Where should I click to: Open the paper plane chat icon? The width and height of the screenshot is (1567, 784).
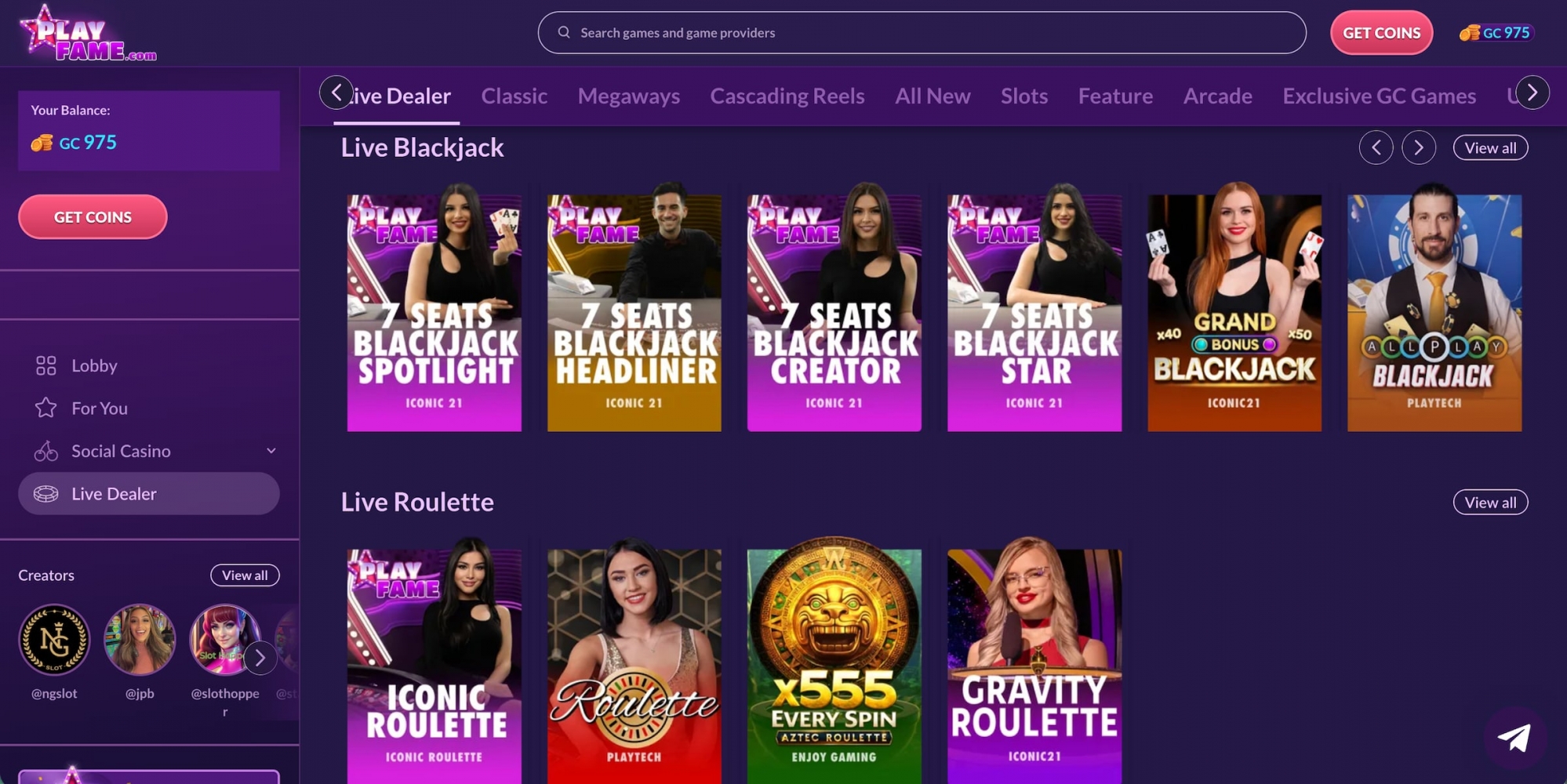1514,737
